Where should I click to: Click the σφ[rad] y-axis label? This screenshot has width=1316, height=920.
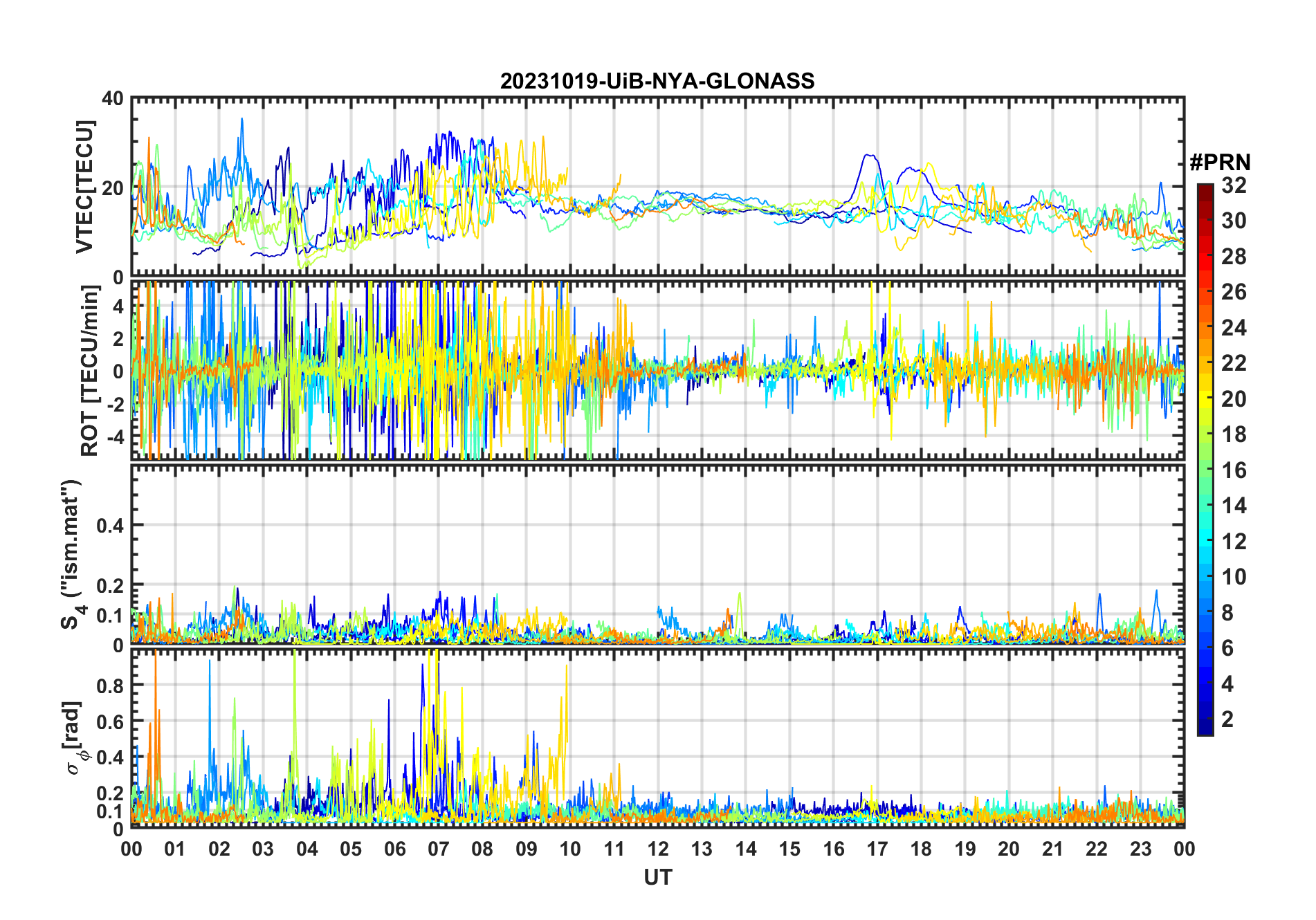tap(75, 737)
